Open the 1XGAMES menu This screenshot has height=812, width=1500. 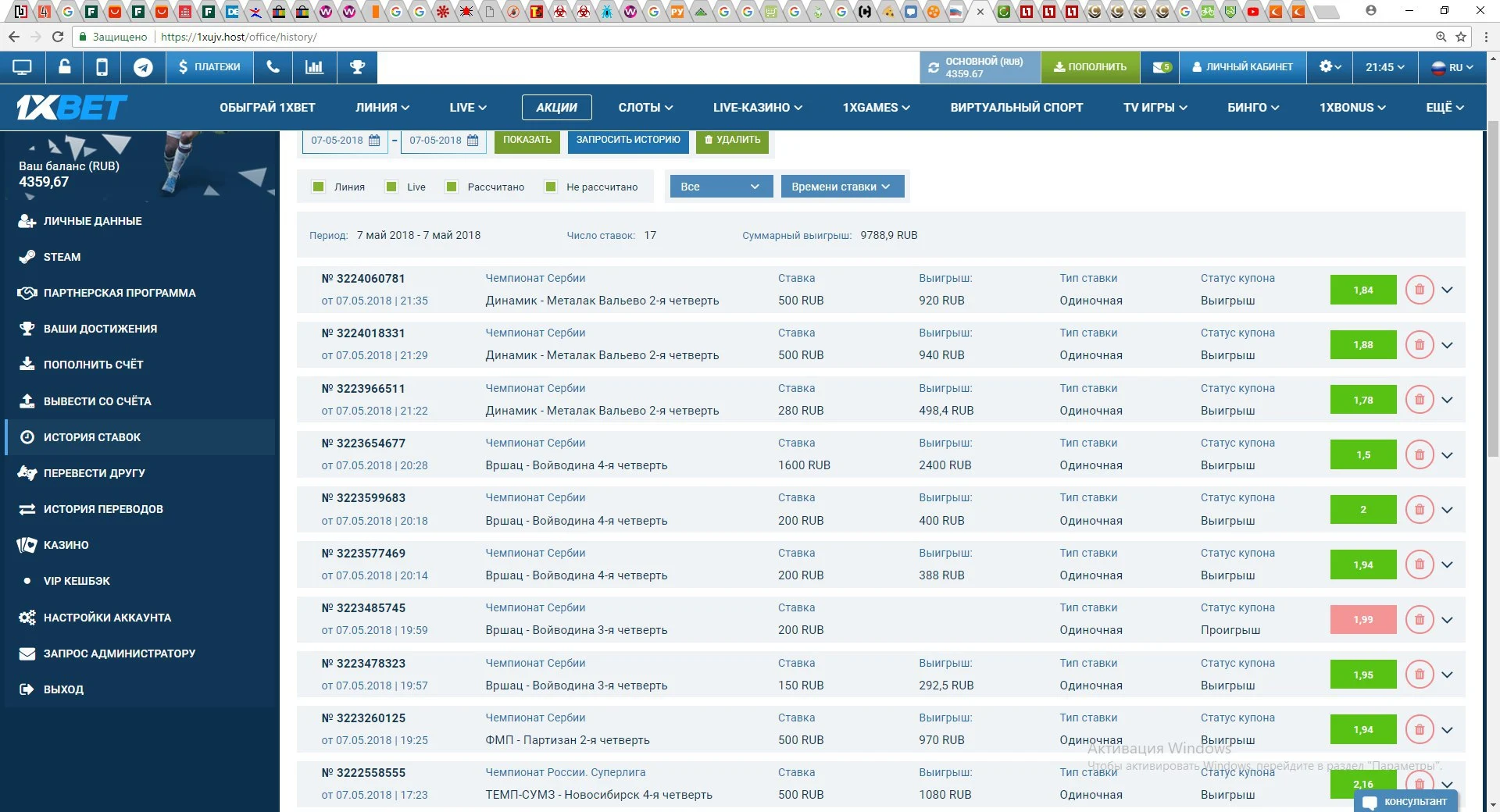click(876, 108)
